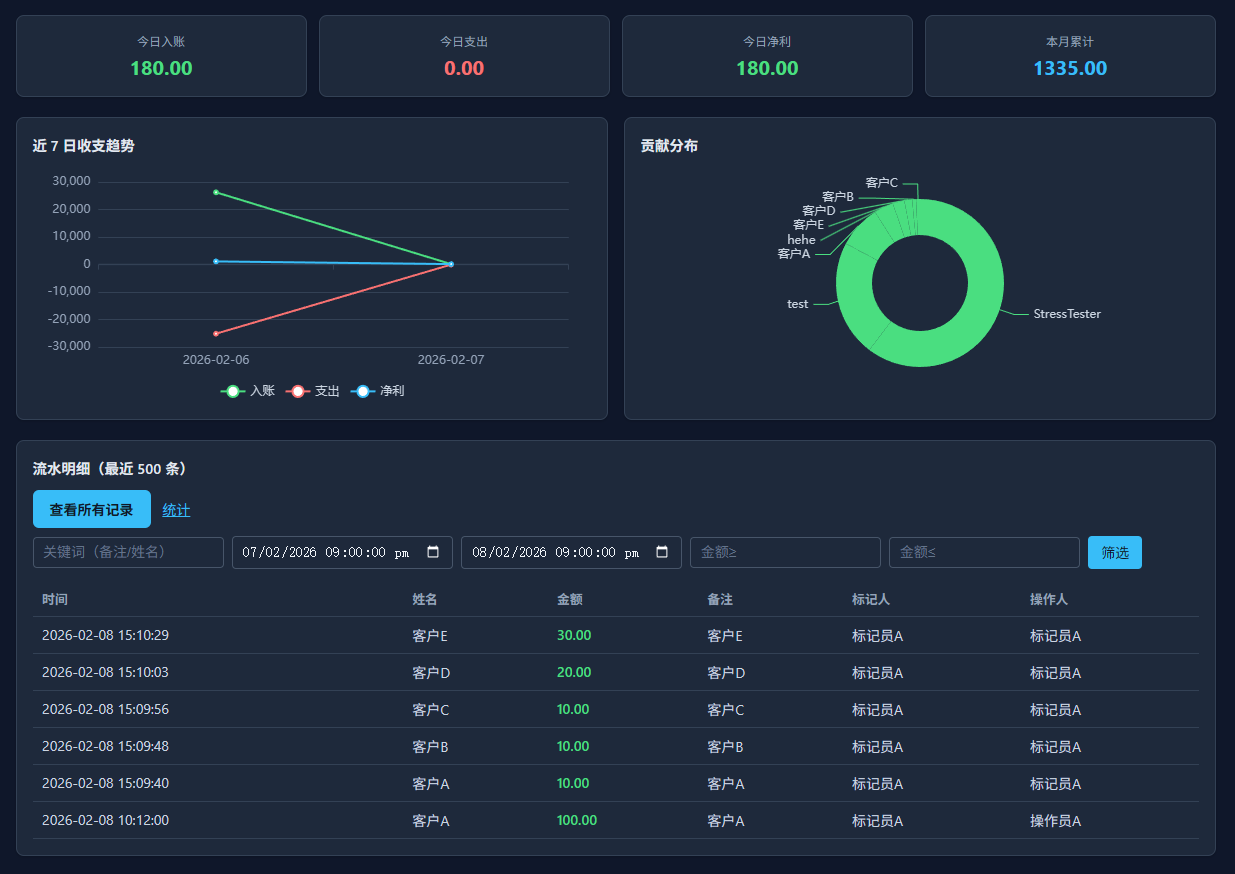Image resolution: width=1235 pixels, height=874 pixels.
Task: Click the test label in donut chart
Action: click(x=797, y=304)
